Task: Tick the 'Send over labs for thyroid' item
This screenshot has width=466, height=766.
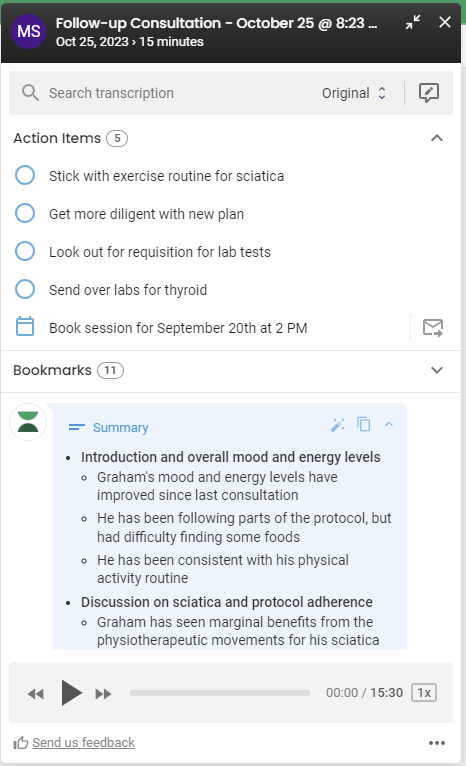Action: point(25,289)
